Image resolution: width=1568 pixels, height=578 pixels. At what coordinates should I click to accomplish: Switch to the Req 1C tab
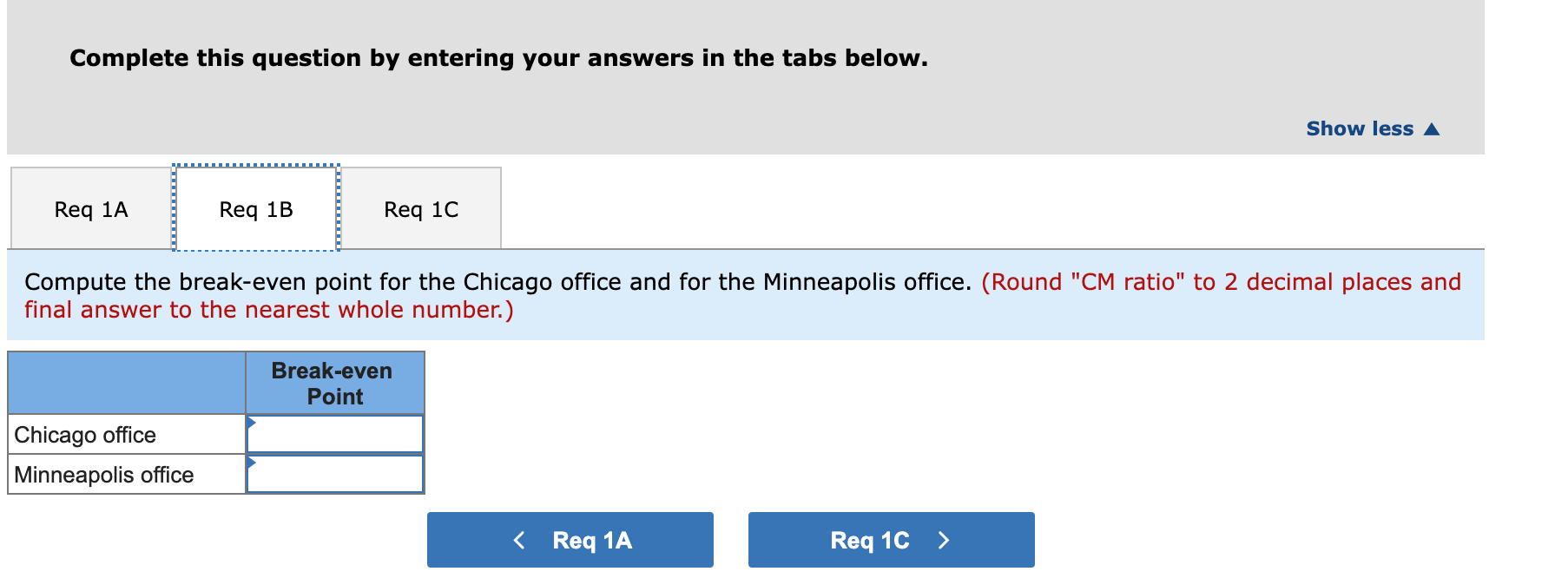pyautogui.click(x=421, y=208)
